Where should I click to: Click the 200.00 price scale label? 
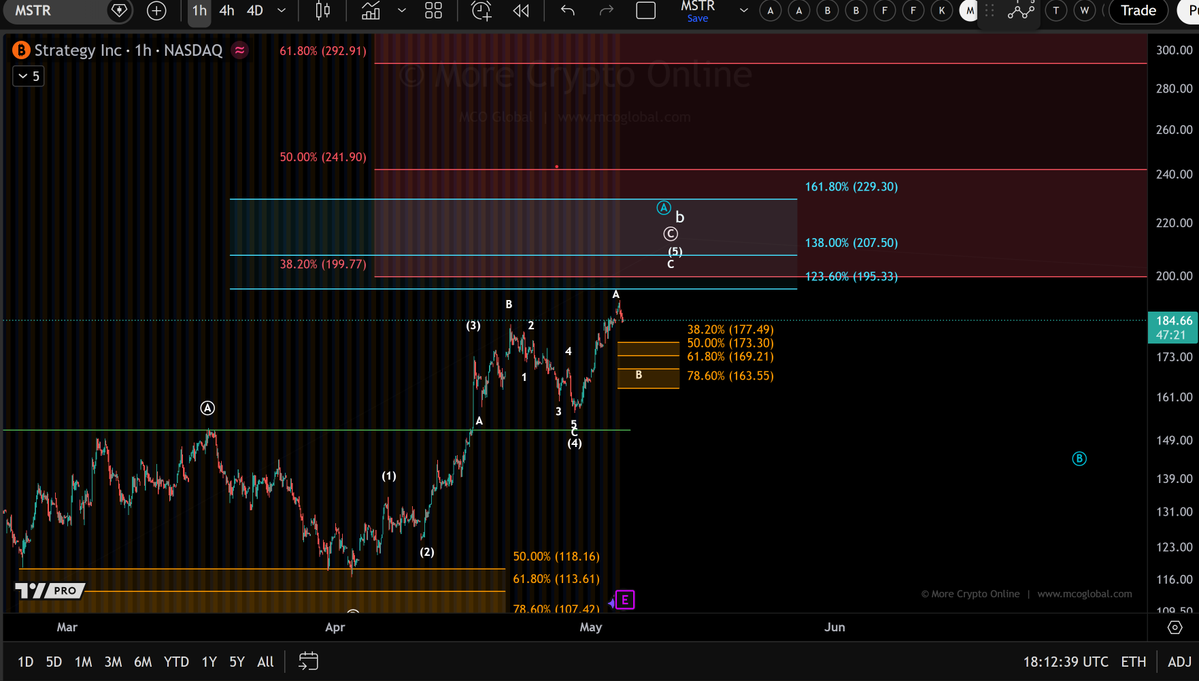coord(1174,276)
